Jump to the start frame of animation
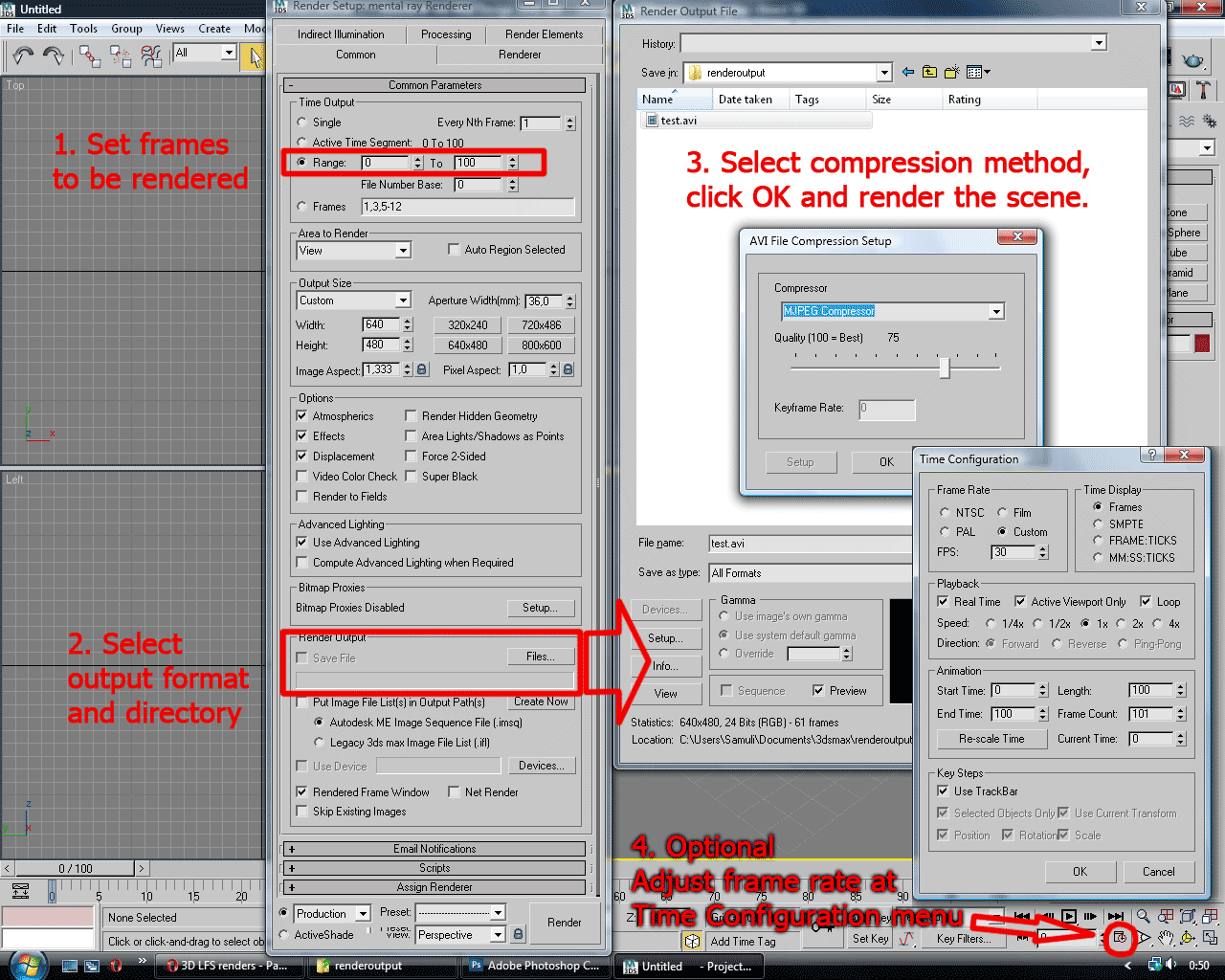 [x=1023, y=917]
